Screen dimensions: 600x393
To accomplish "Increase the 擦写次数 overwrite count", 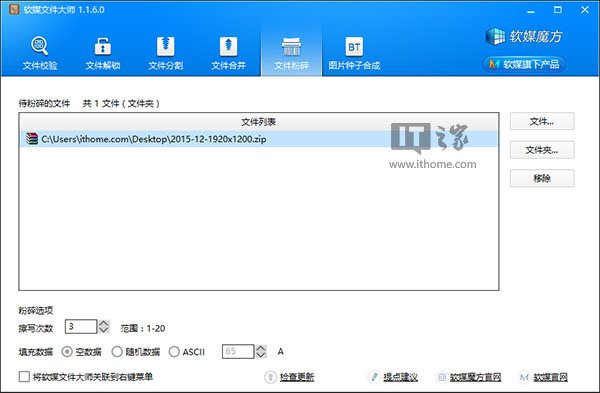I will click(104, 323).
